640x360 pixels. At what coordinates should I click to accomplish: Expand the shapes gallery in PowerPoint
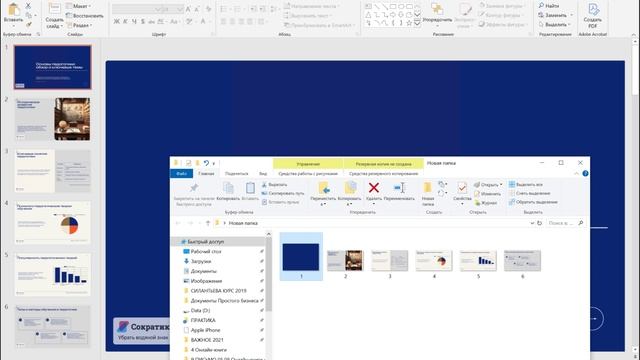[x=417, y=23]
